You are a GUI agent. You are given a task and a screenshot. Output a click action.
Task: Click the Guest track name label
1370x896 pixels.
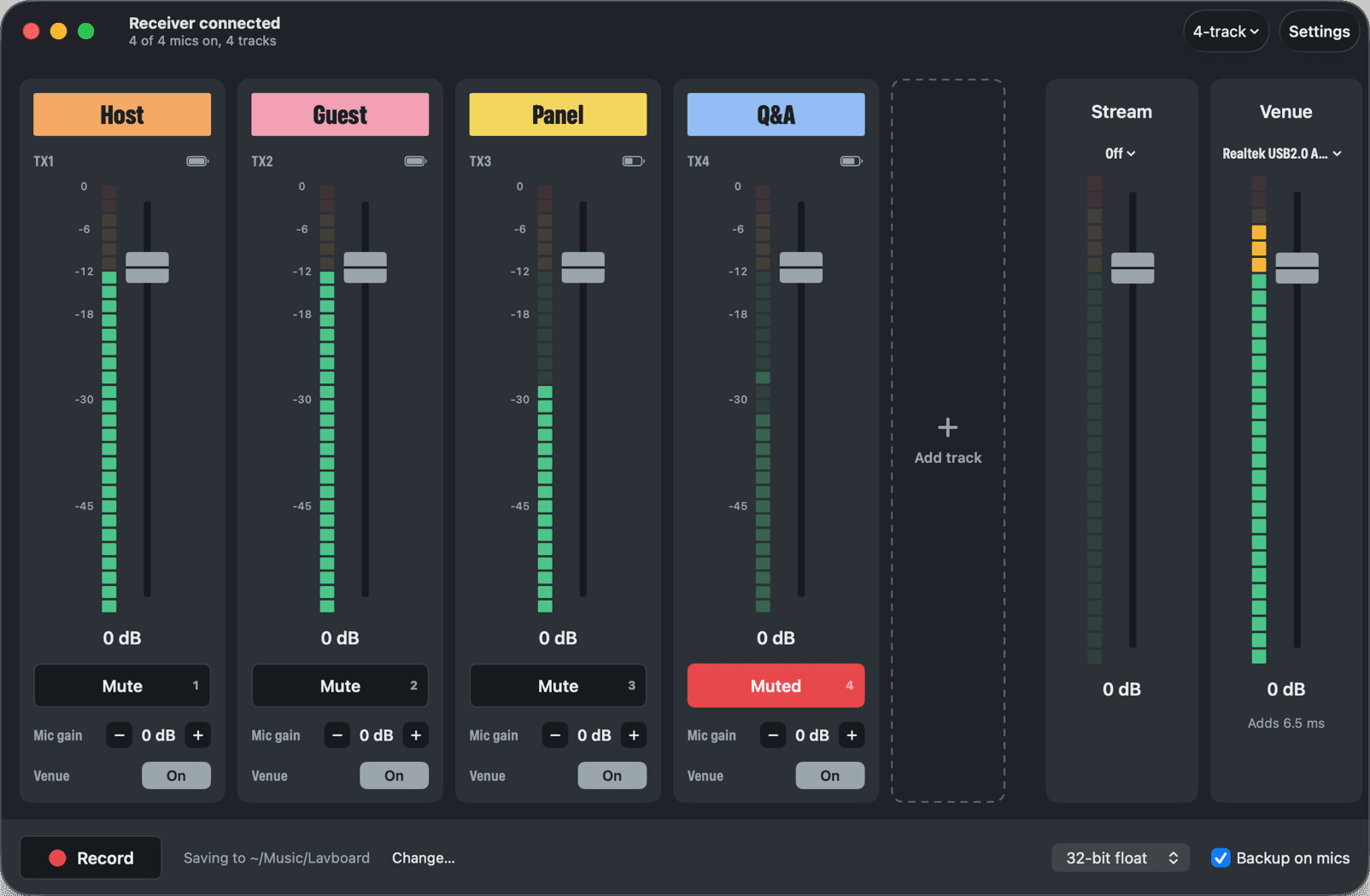(340, 114)
